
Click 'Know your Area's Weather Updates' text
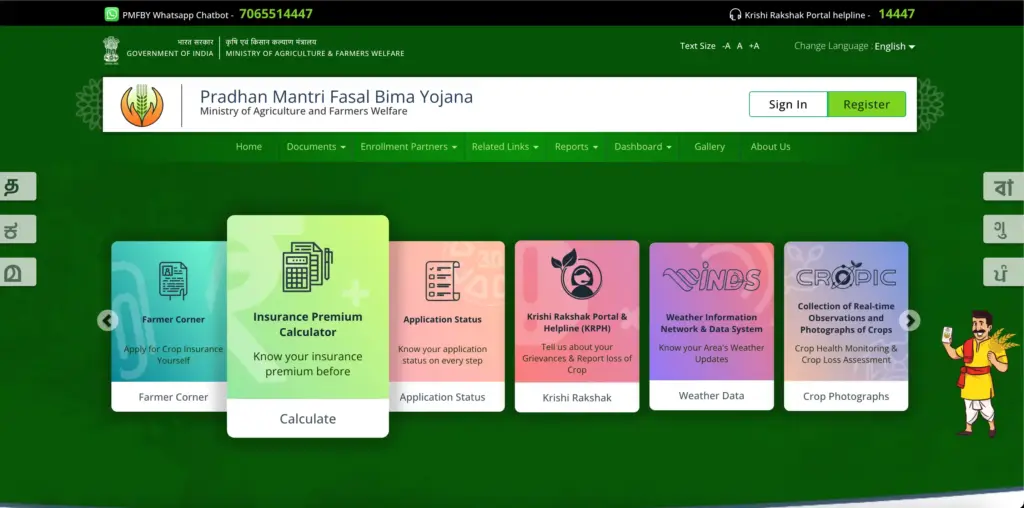pos(711,353)
